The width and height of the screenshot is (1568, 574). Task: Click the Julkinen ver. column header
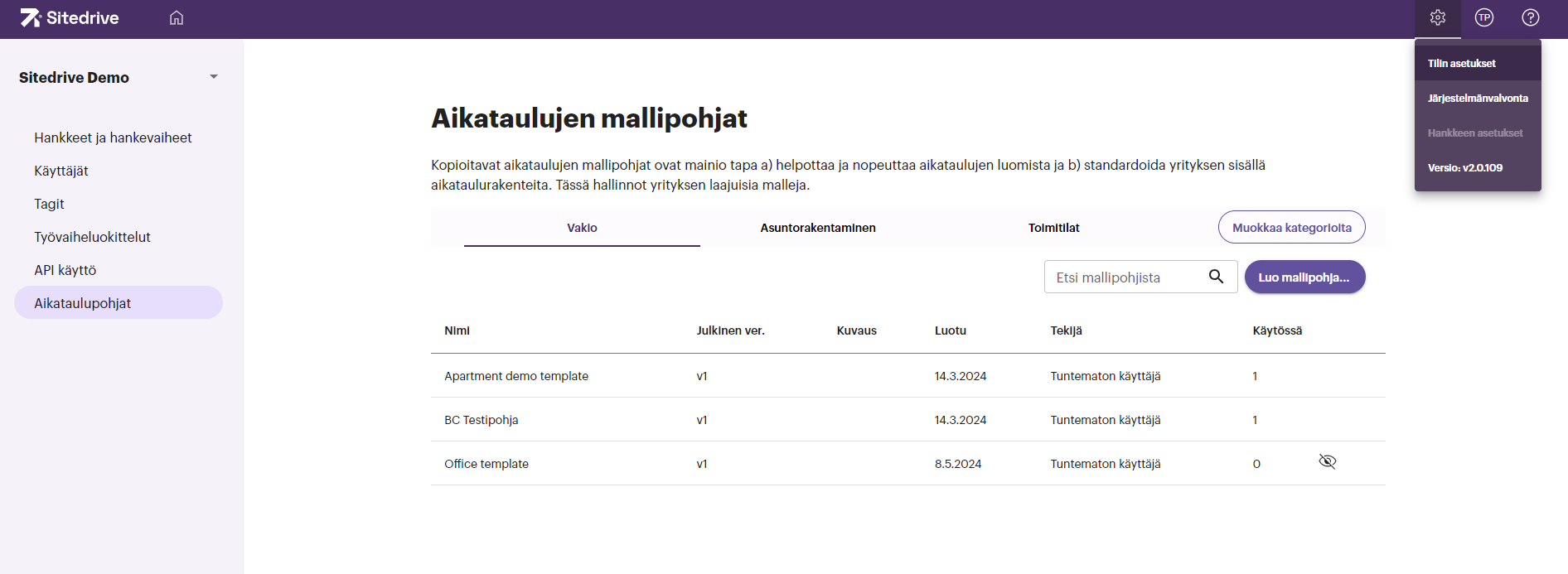pyautogui.click(x=730, y=330)
